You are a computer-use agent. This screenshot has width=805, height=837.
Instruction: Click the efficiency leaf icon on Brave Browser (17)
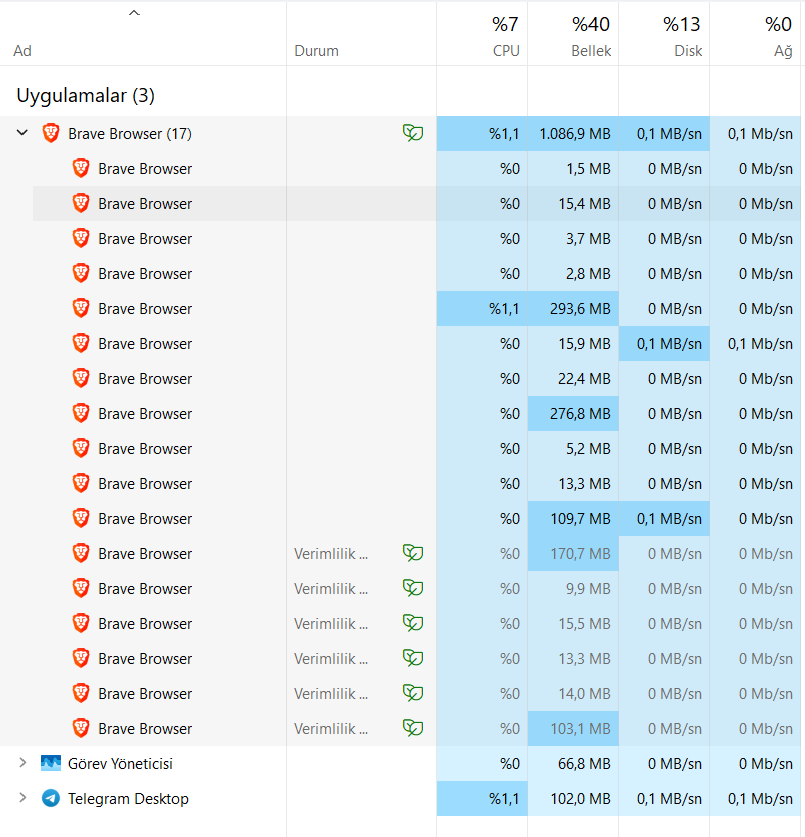click(x=413, y=132)
